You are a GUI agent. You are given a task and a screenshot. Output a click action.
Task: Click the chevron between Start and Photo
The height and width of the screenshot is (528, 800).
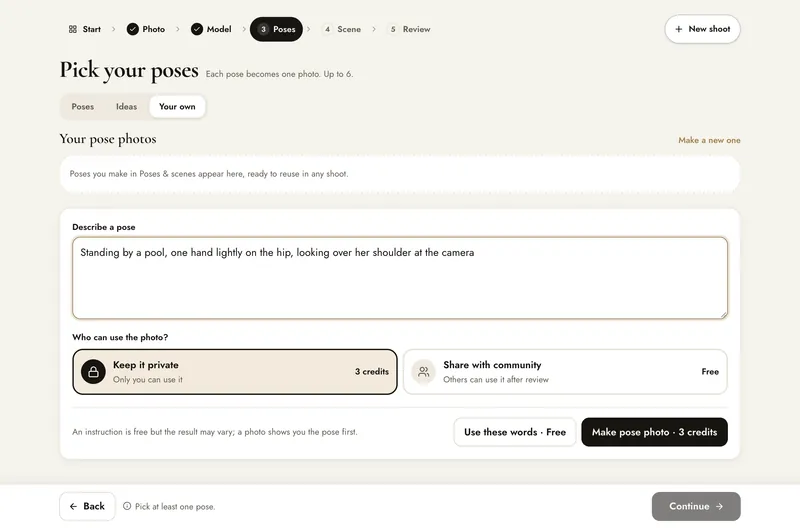(x=114, y=29)
